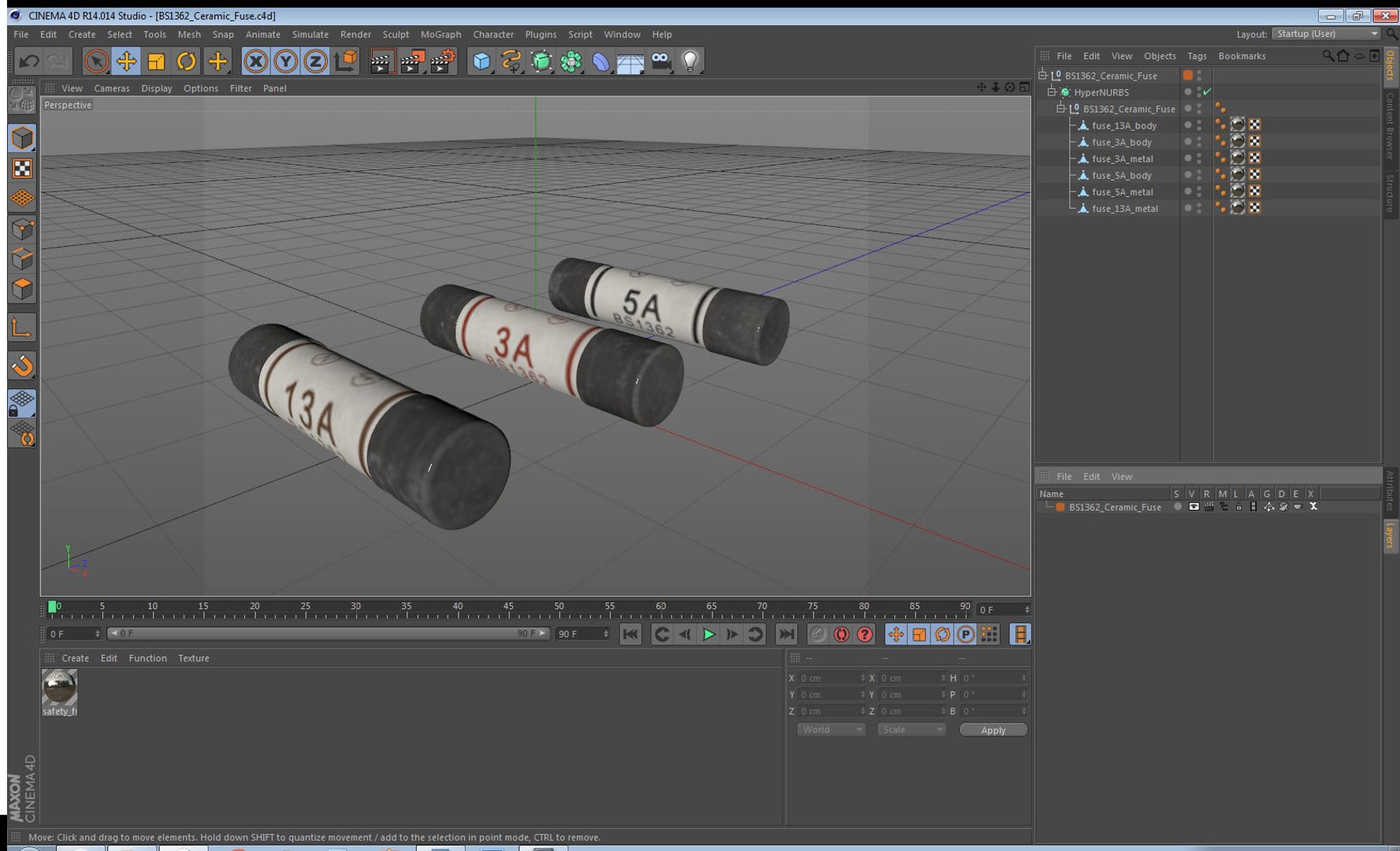The height and width of the screenshot is (851, 1400).
Task: Open the Render Settings clapperboard icon
Action: click(x=443, y=61)
